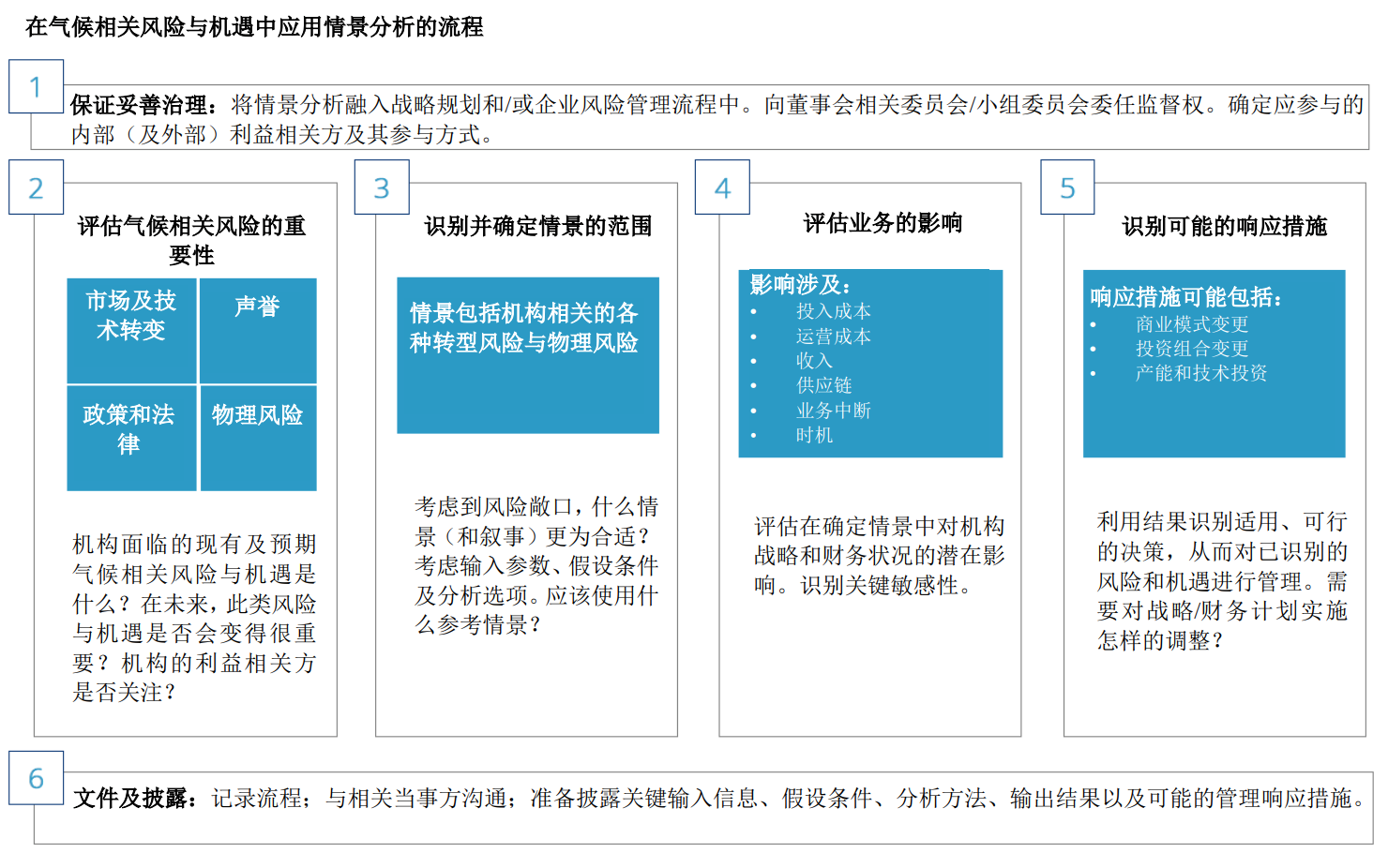The image size is (1388, 868).
Task: Expand the 响应措施可能包括 blue panel
Action: click(1214, 364)
